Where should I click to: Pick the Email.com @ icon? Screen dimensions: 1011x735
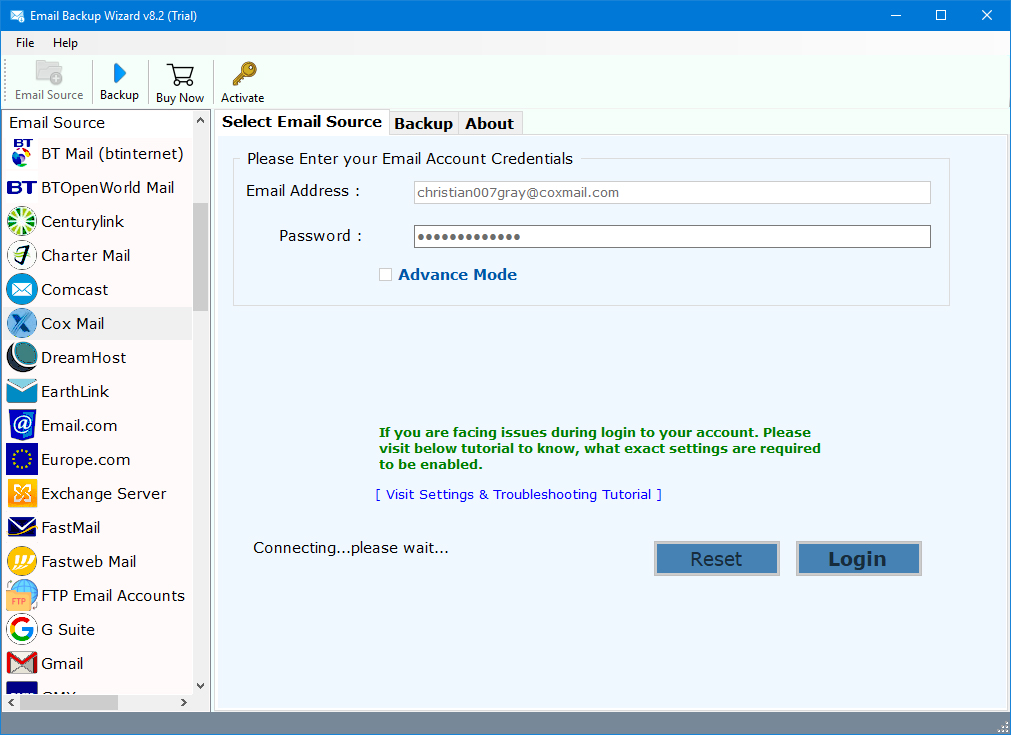pyautogui.click(x=21, y=426)
